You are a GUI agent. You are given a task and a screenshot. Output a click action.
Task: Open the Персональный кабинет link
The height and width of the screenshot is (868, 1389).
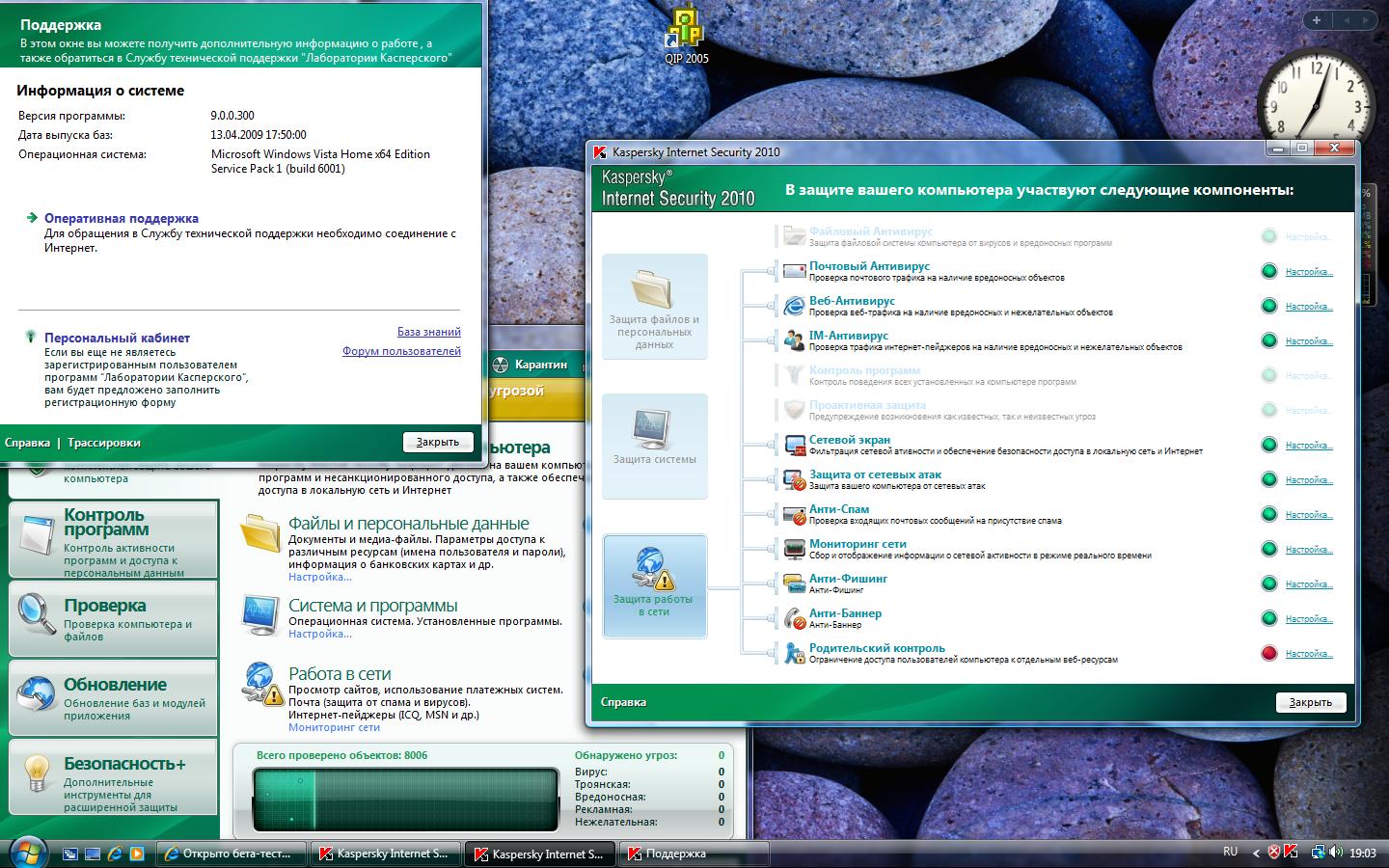pos(117,338)
